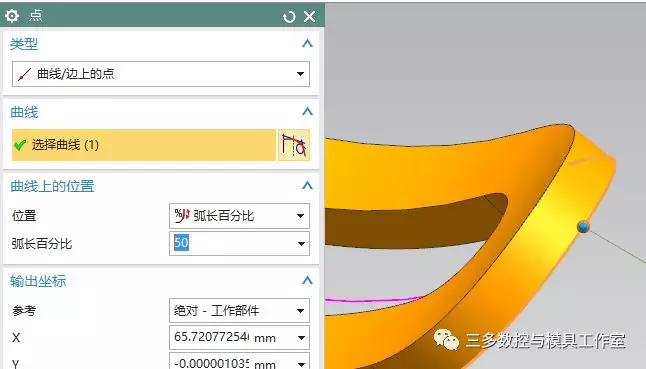Click the green check mark beside 选择曲线
The height and width of the screenshot is (369, 646).
point(19,145)
